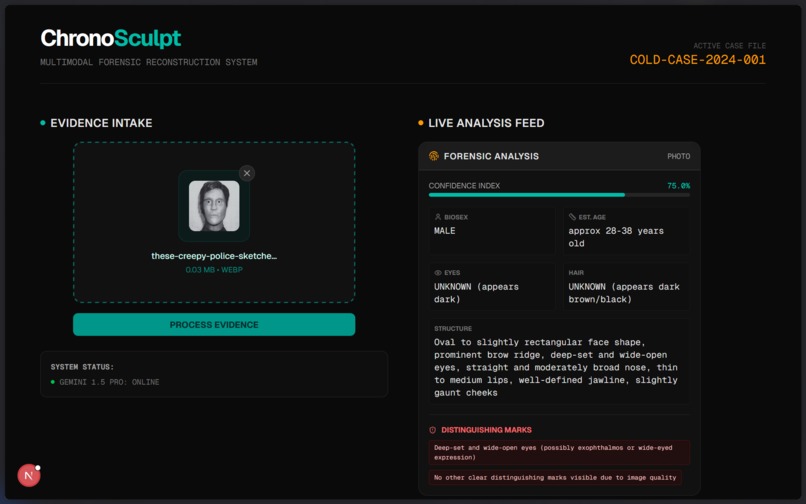Image resolution: width=806 pixels, height=504 pixels.
Task: Click the PHOTO label in analysis header
Action: [679, 156]
